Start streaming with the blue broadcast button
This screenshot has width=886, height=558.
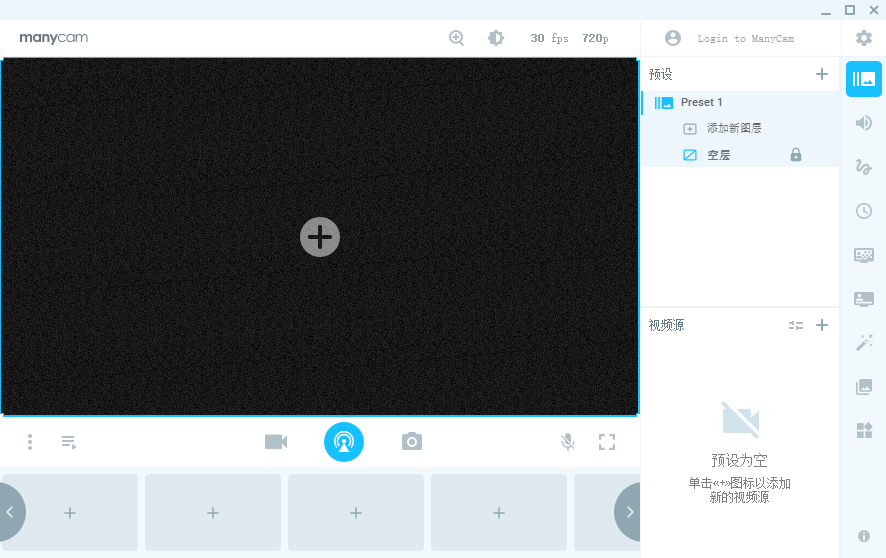coord(344,442)
